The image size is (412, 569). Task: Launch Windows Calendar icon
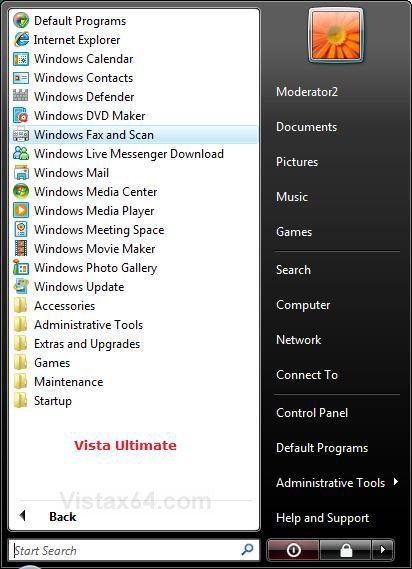pyautogui.click(x=21, y=59)
